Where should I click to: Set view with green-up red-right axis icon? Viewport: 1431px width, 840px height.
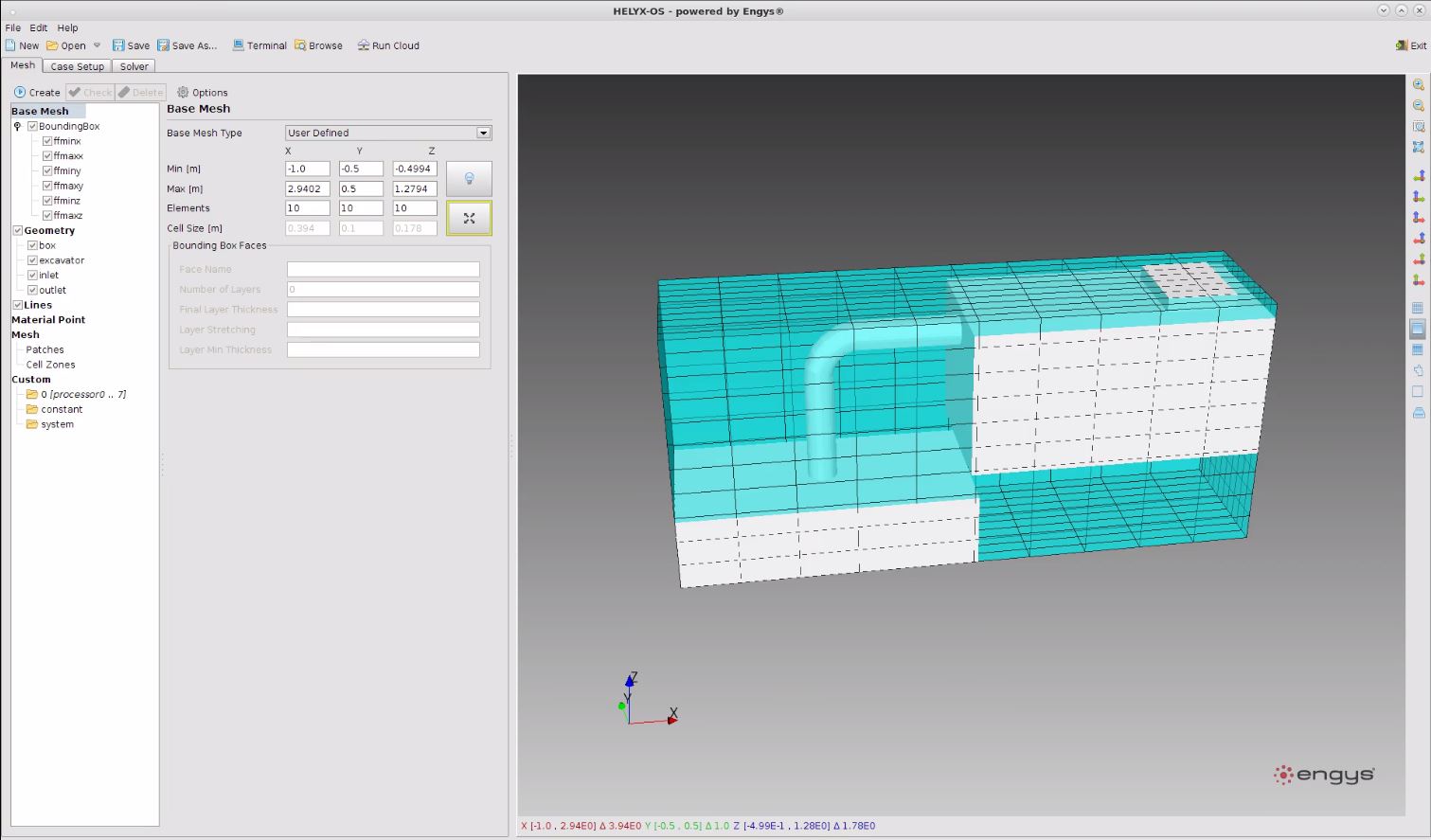(x=1418, y=280)
